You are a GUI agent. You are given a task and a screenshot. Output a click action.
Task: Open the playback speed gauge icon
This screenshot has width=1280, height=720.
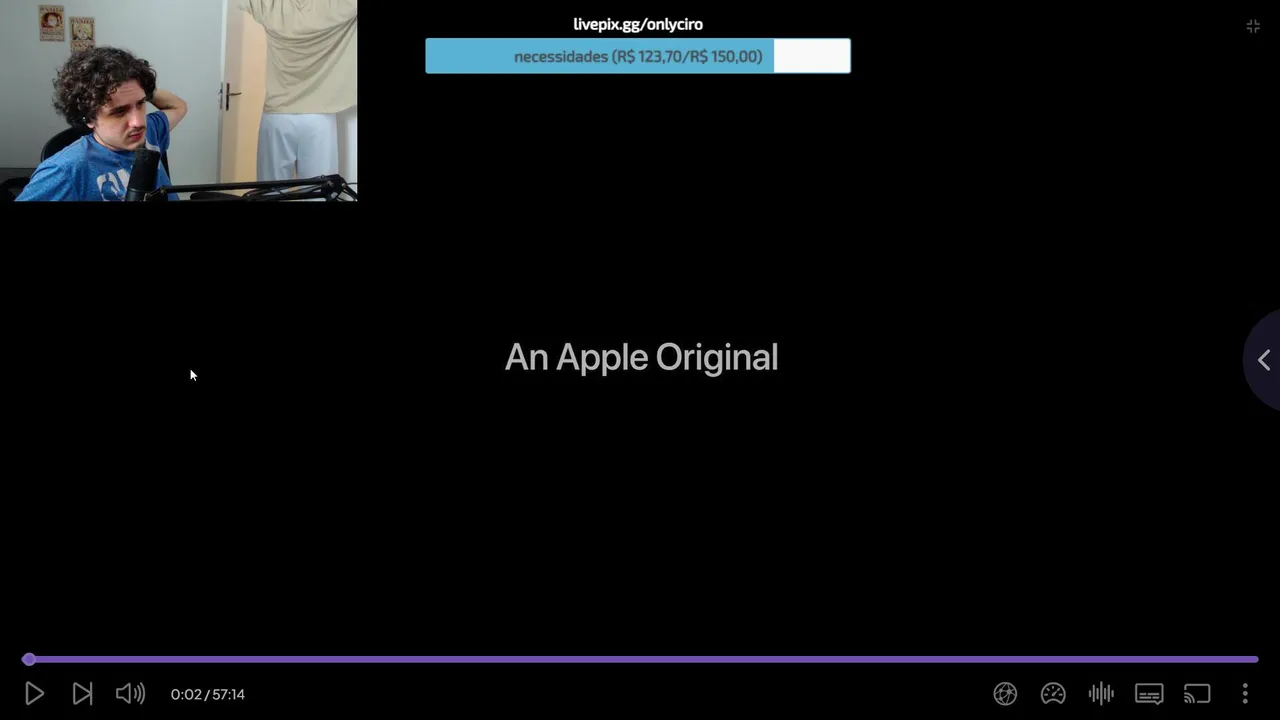(1053, 693)
